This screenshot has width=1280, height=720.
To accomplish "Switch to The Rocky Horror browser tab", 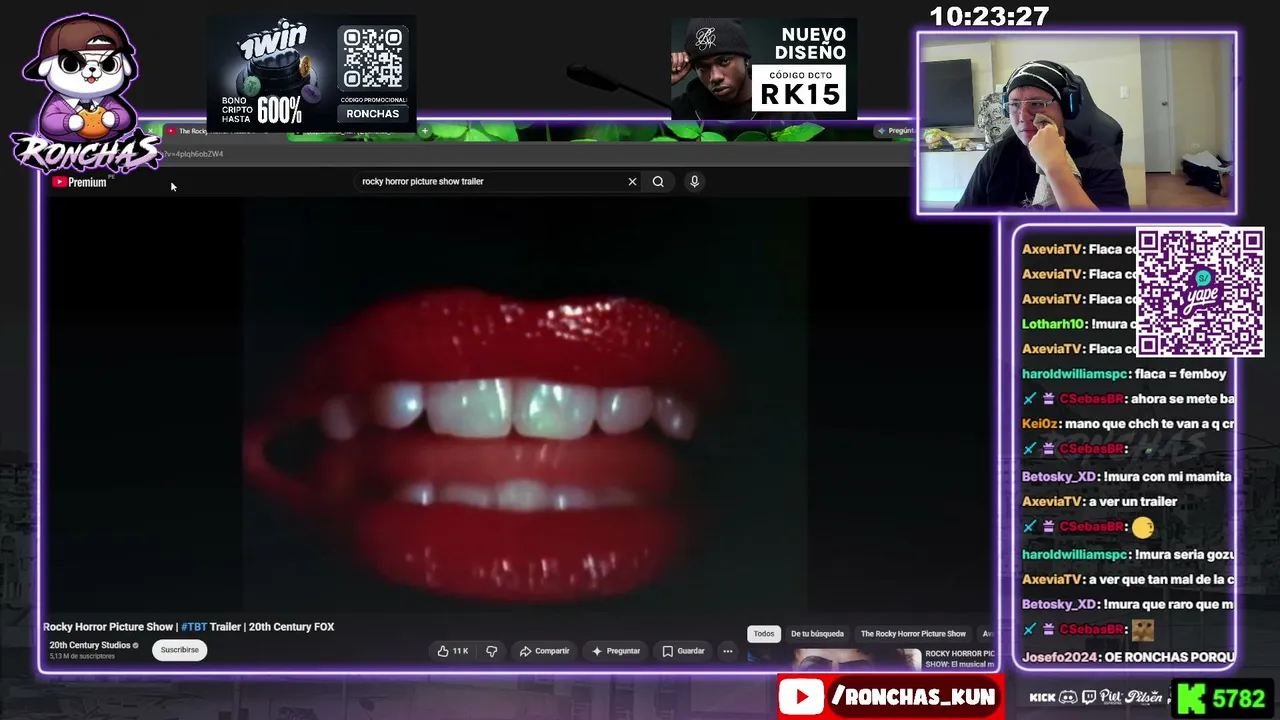I will coord(215,131).
